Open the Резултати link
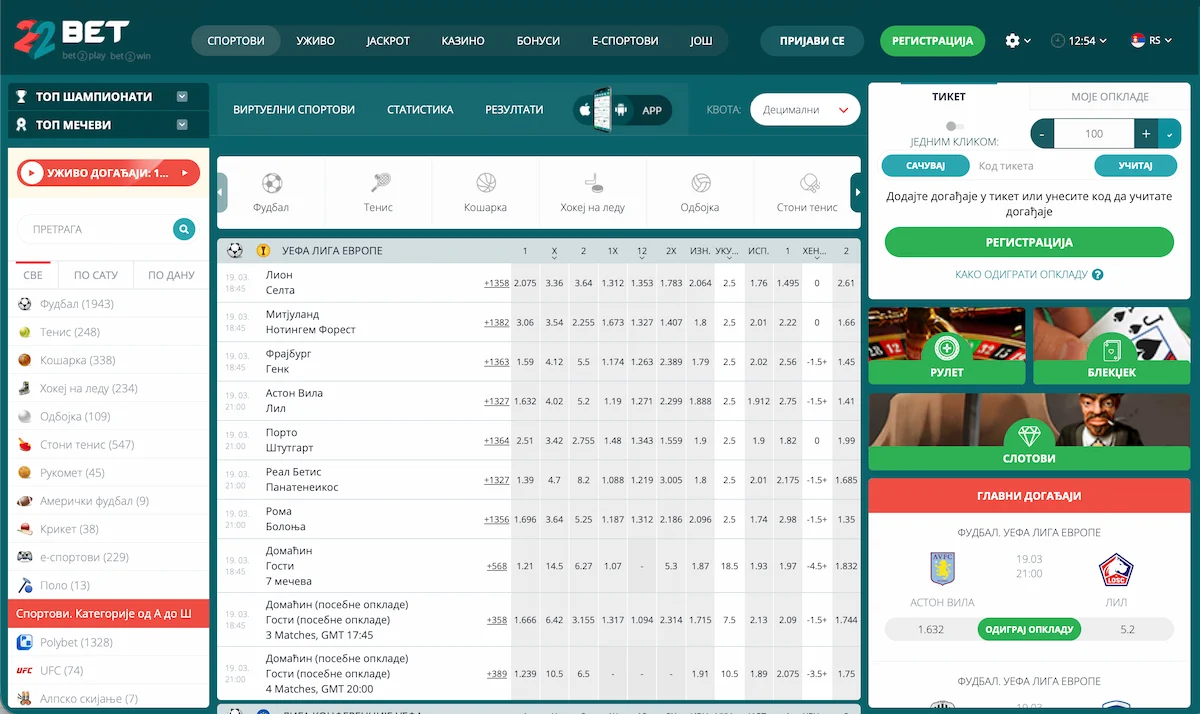The height and width of the screenshot is (714, 1200). (x=514, y=110)
